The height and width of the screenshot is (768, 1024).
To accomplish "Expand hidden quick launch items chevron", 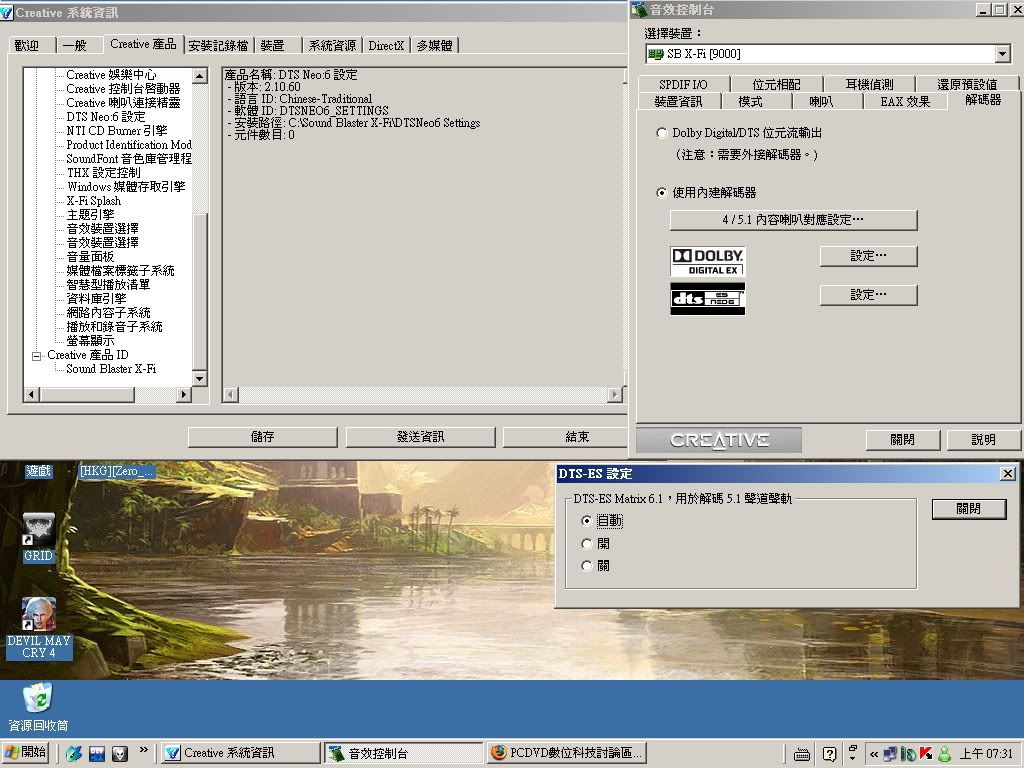I will pyautogui.click(x=144, y=750).
